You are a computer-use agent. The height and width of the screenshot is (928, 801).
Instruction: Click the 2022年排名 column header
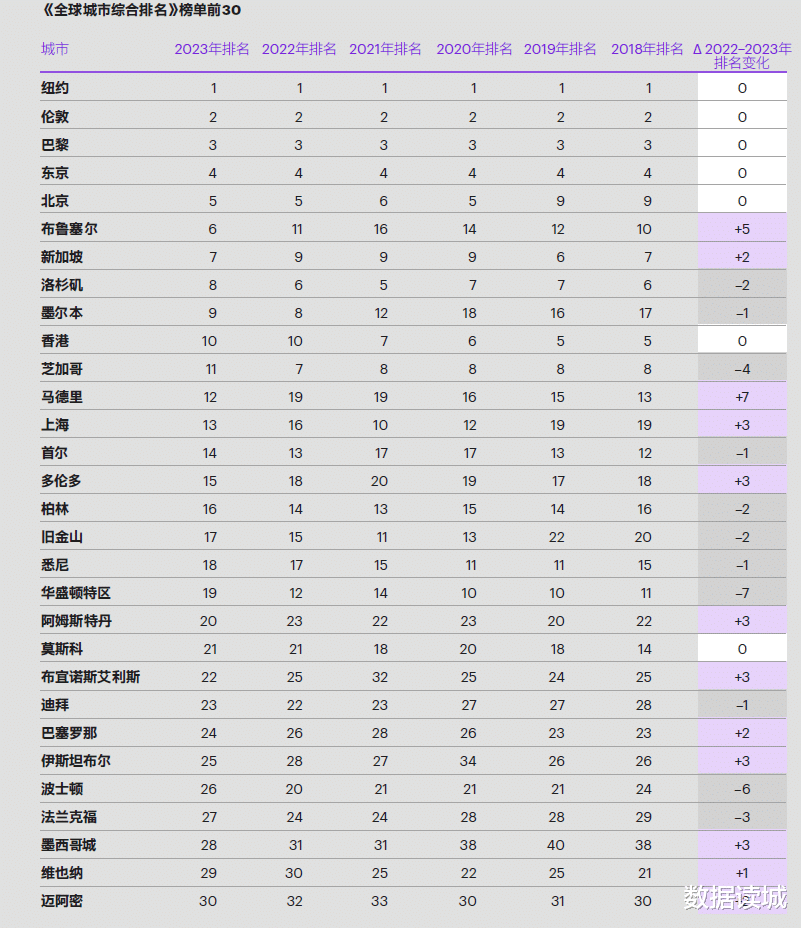299,49
